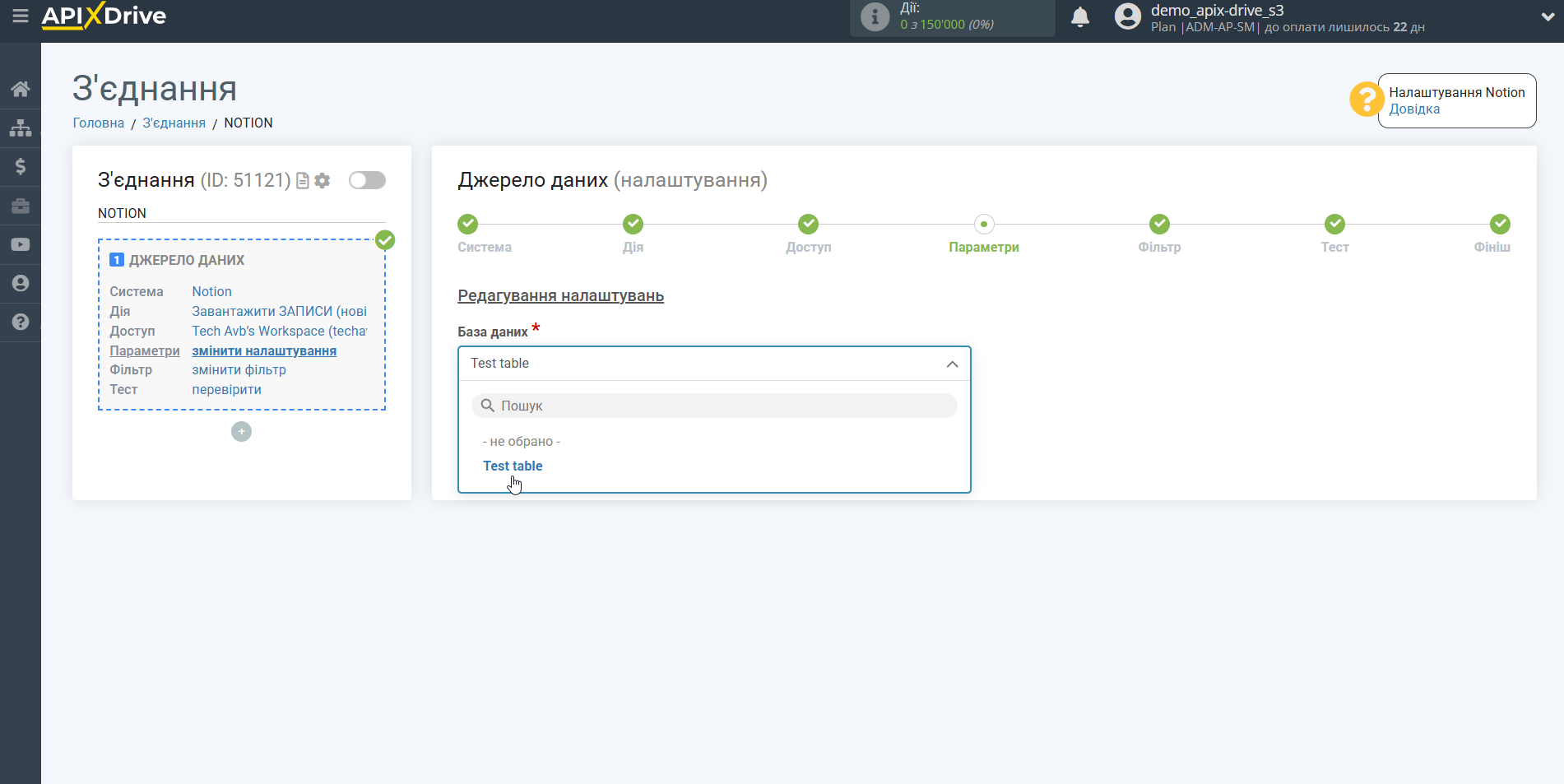Open the briefcase sidebar icon

pos(21,206)
